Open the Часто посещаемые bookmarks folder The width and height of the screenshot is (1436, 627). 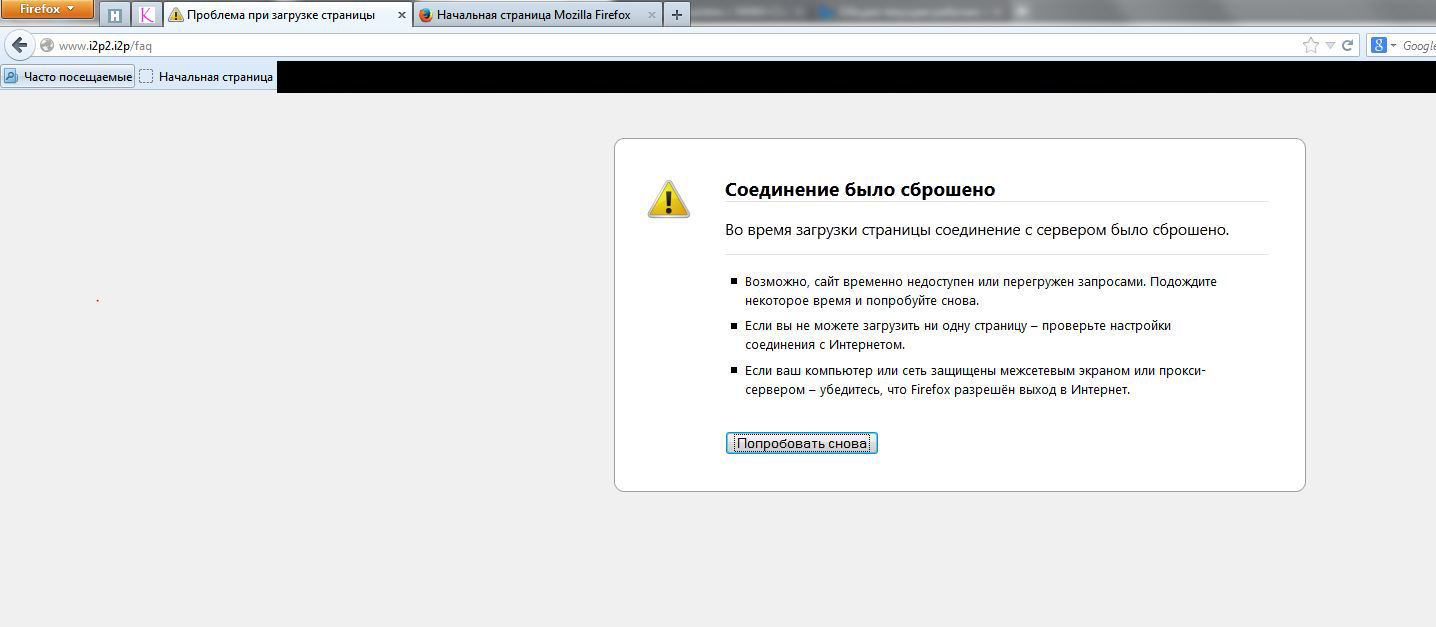pos(68,76)
